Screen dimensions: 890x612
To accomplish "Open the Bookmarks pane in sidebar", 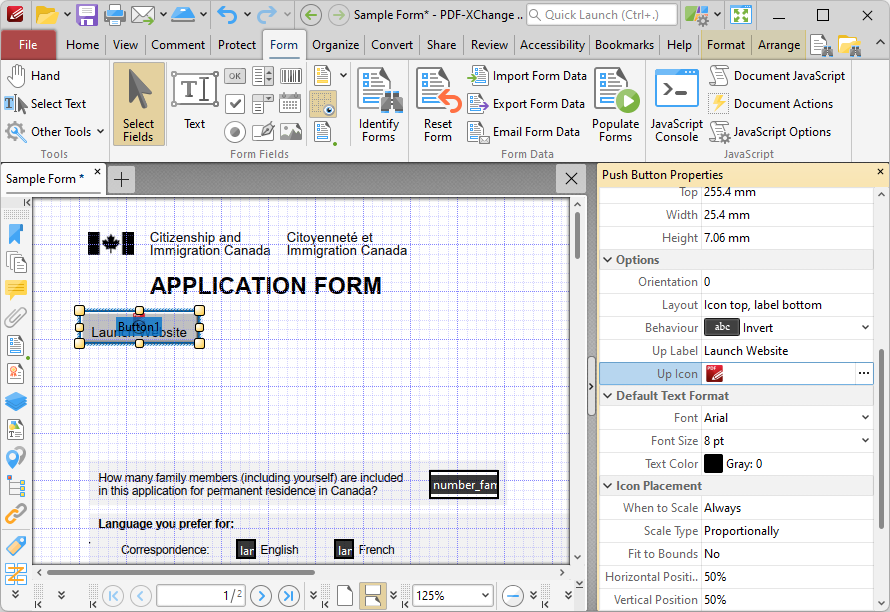I will point(16,234).
